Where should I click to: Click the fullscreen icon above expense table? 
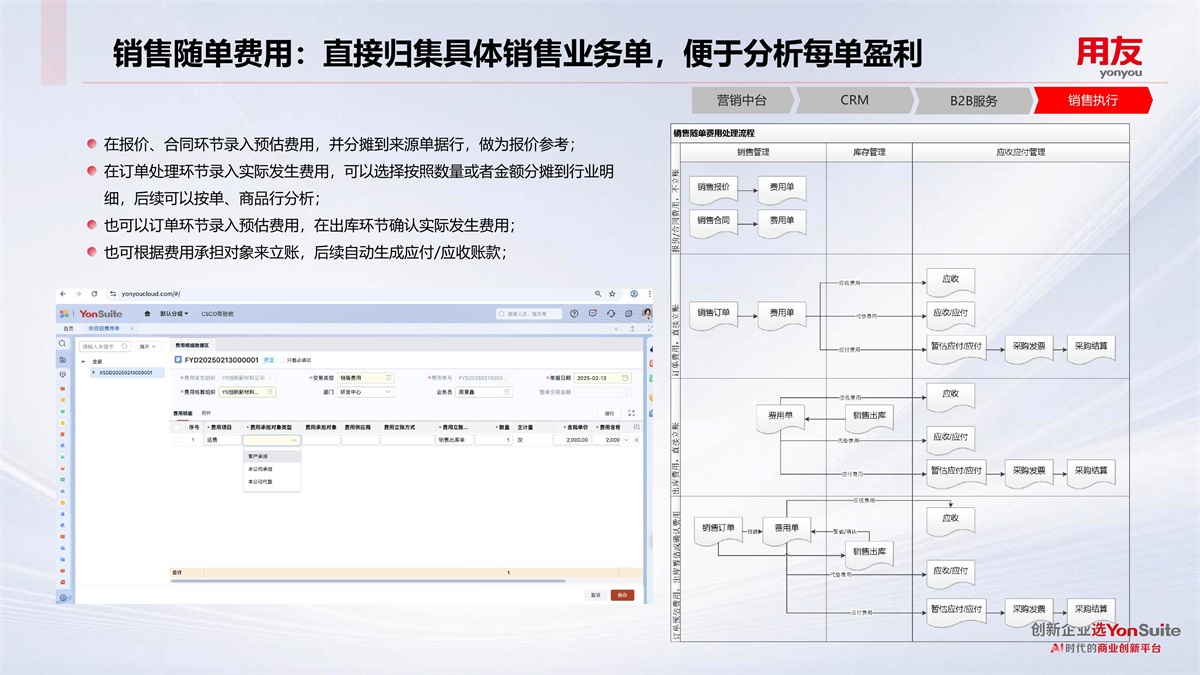pyautogui.click(x=630, y=412)
